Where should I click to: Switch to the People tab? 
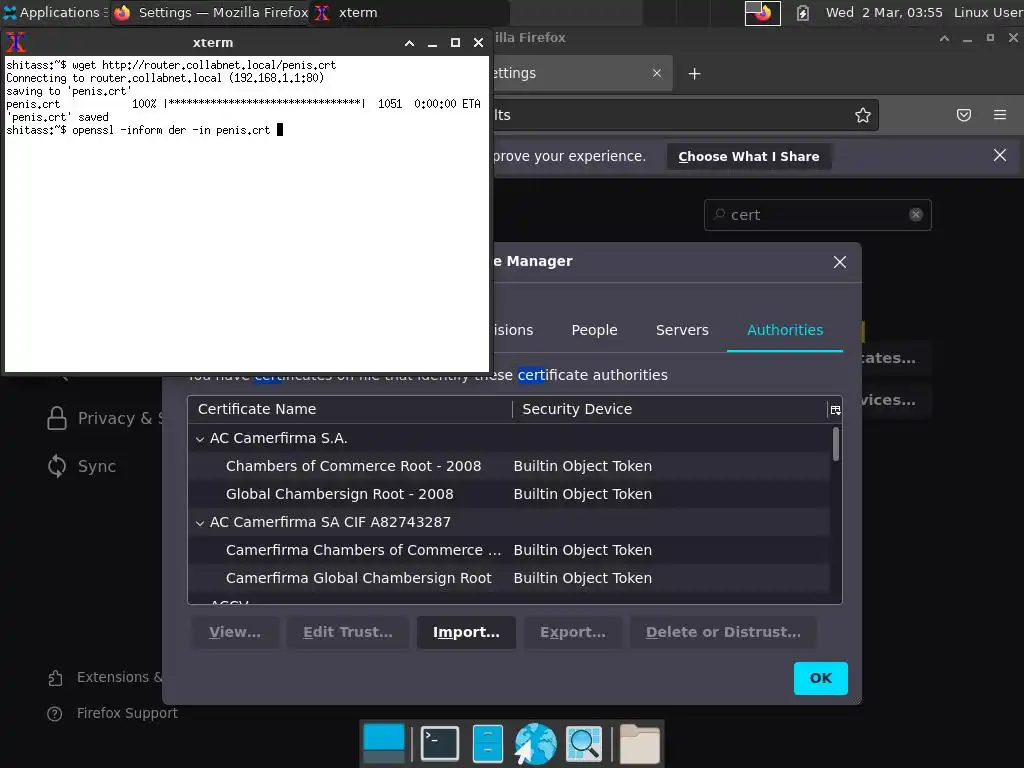(594, 330)
